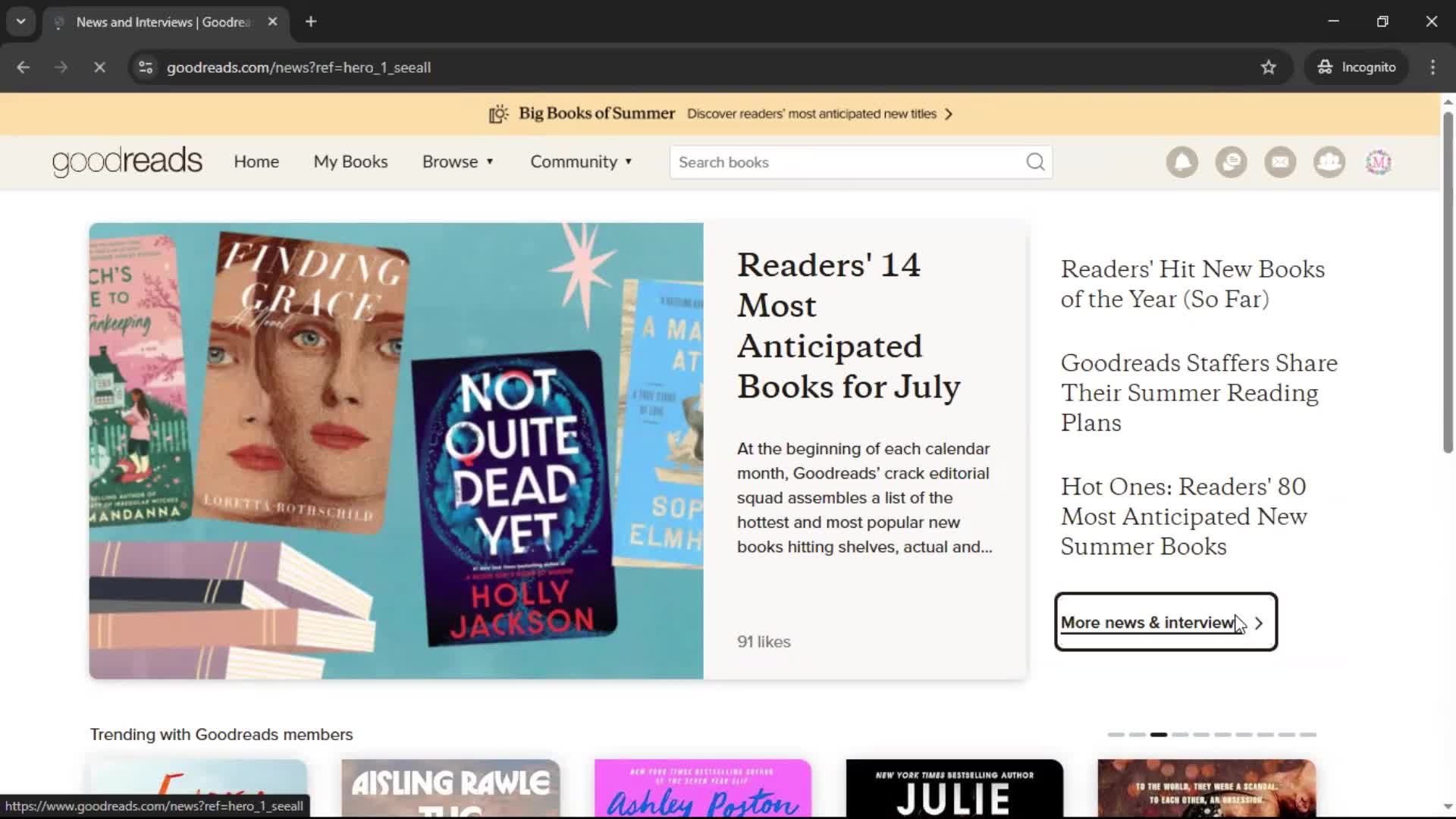Image resolution: width=1456 pixels, height=819 pixels.
Task: Open a new browser tab
Action: click(311, 22)
